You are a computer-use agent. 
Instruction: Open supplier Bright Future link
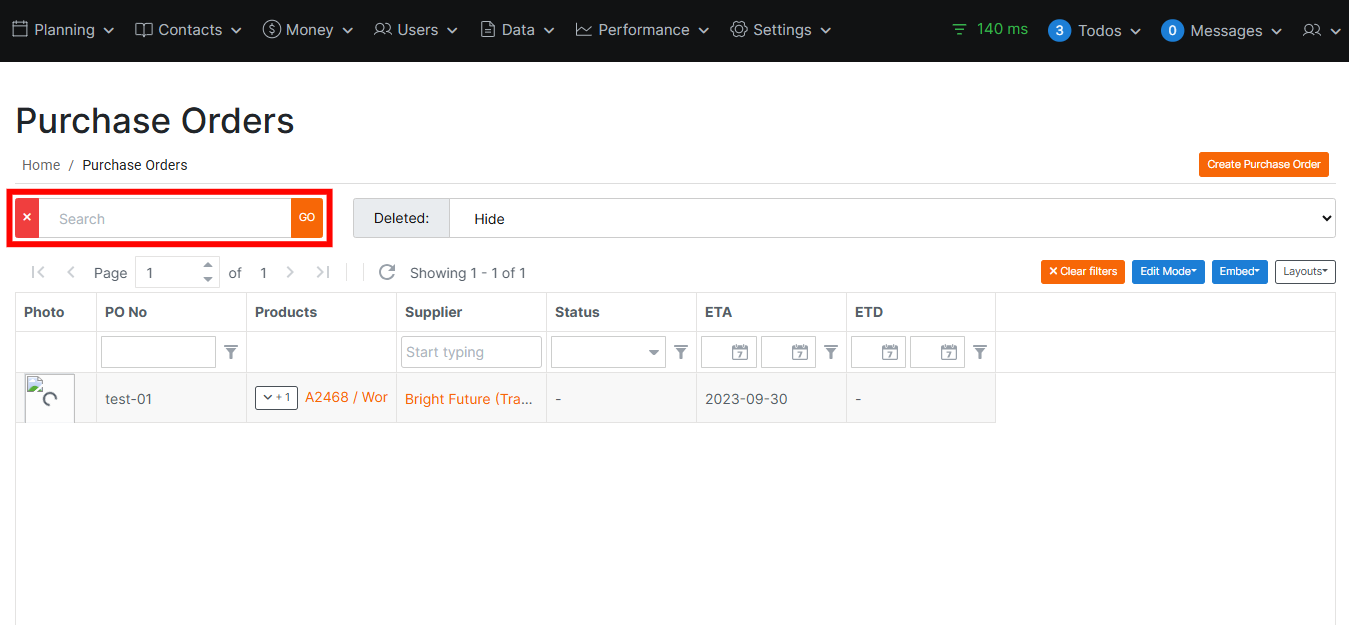[470, 398]
